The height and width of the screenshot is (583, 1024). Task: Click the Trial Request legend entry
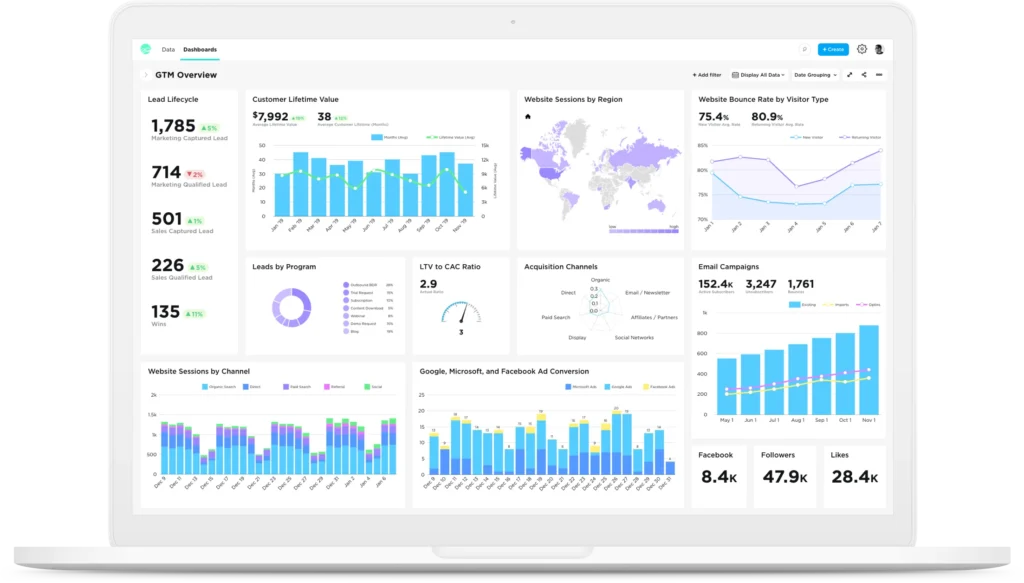(x=368, y=293)
